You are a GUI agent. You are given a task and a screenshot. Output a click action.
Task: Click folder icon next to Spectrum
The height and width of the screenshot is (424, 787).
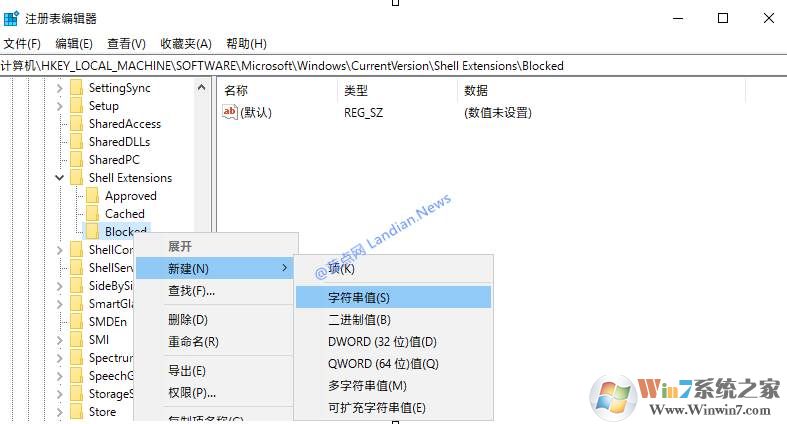pos(77,358)
